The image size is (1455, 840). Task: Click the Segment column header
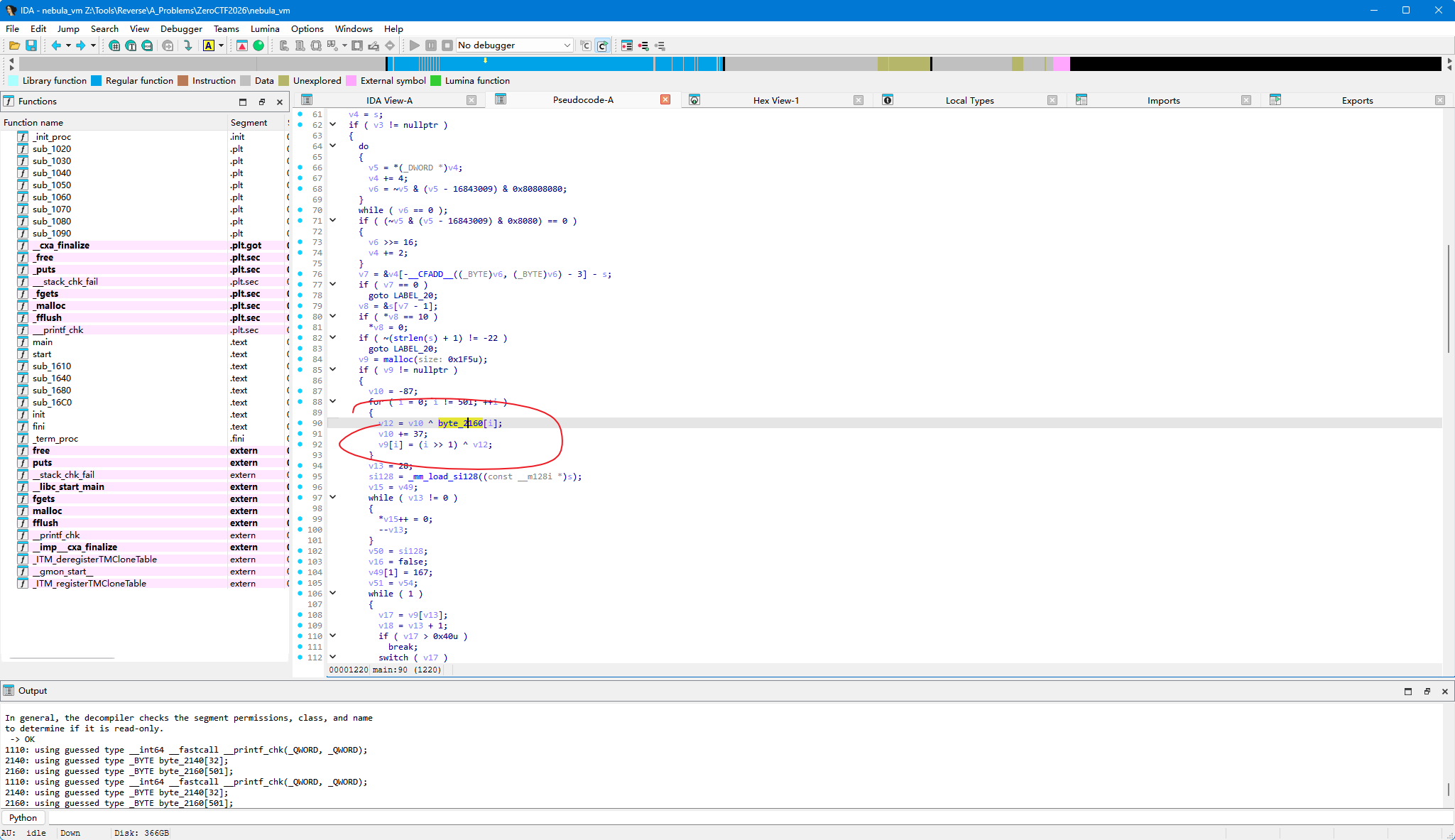(x=249, y=122)
